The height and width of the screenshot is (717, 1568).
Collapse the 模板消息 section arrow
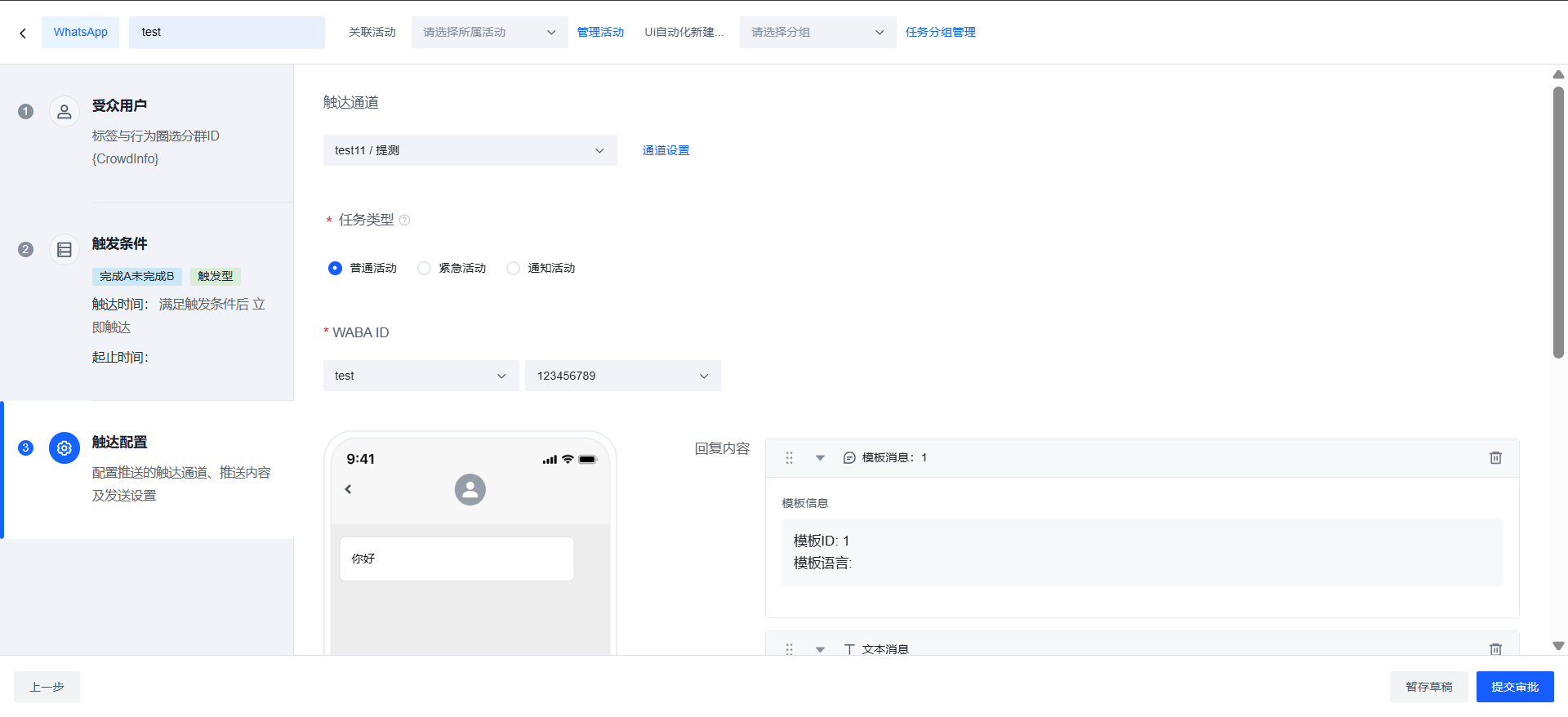point(820,458)
